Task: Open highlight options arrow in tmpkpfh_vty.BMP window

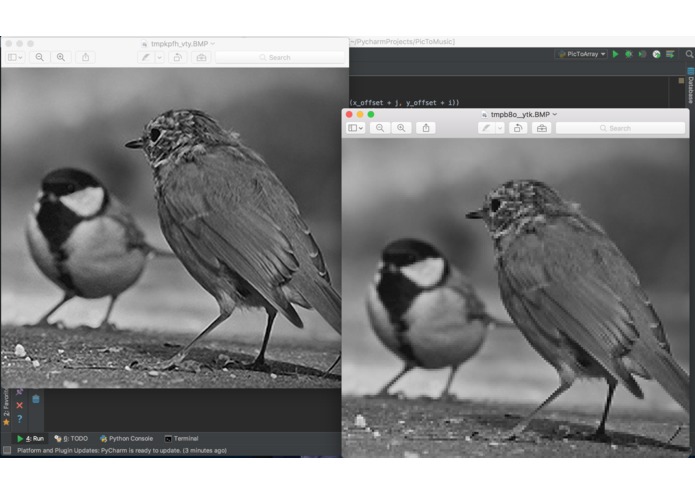Action: [160, 57]
